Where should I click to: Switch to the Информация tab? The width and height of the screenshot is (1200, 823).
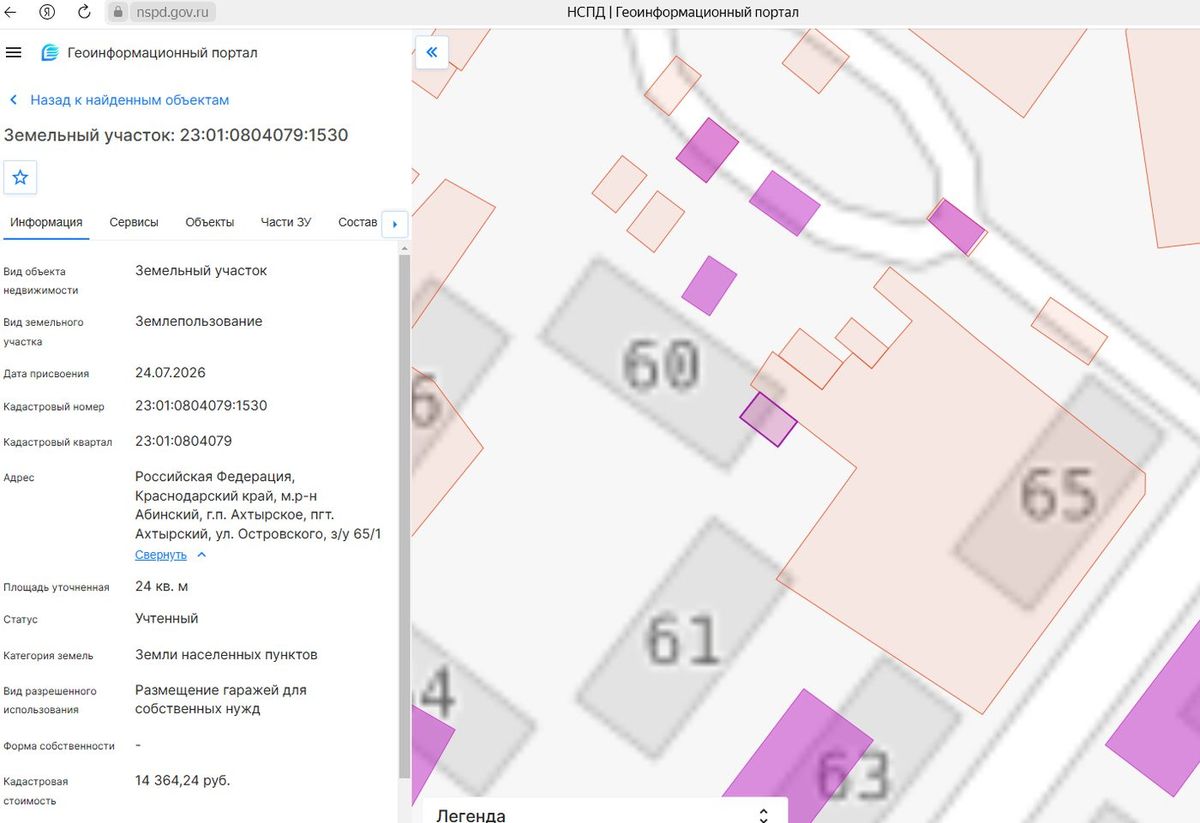click(x=46, y=222)
